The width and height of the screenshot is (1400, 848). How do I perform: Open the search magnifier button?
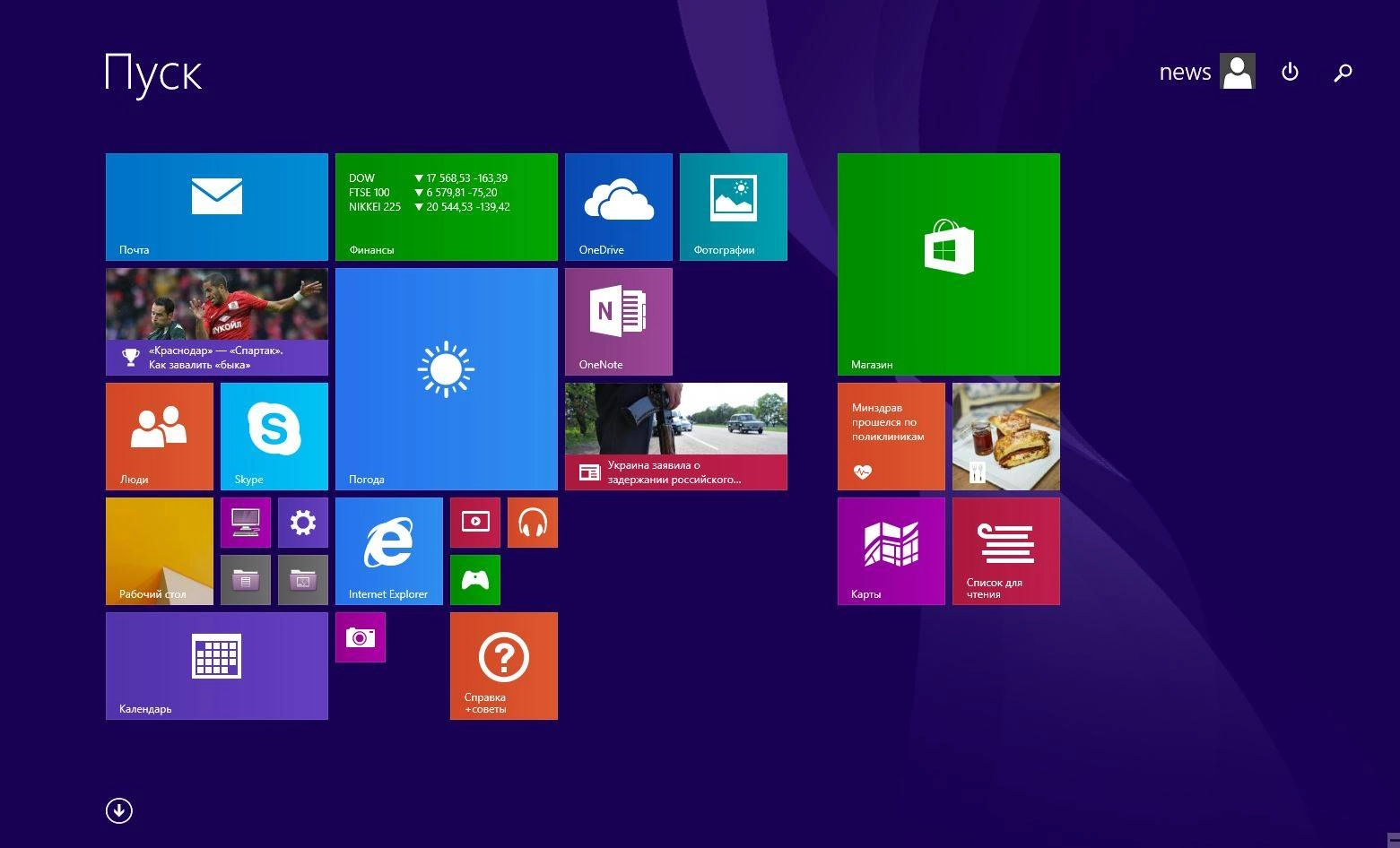coord(1343,73)
